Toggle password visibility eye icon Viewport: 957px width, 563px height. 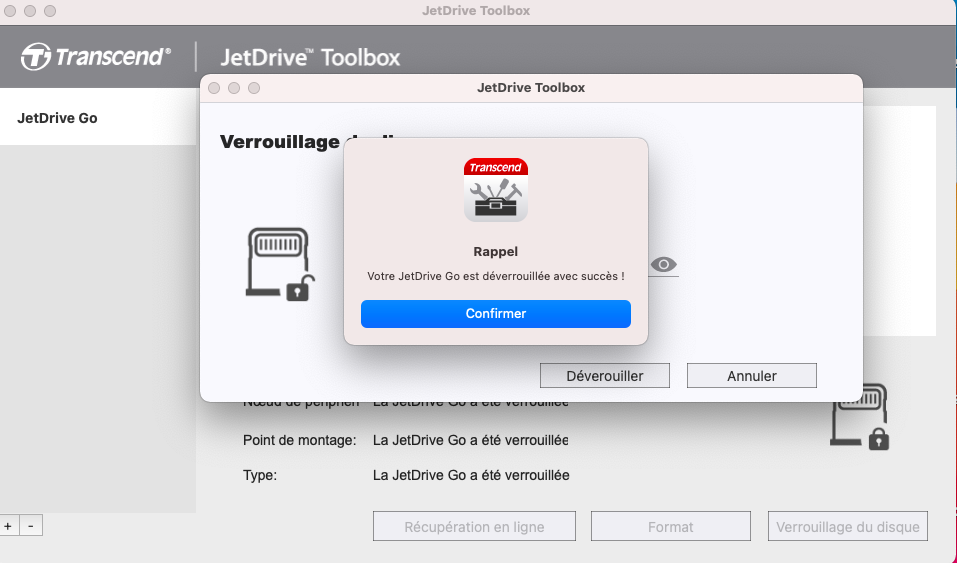[663, 264]
